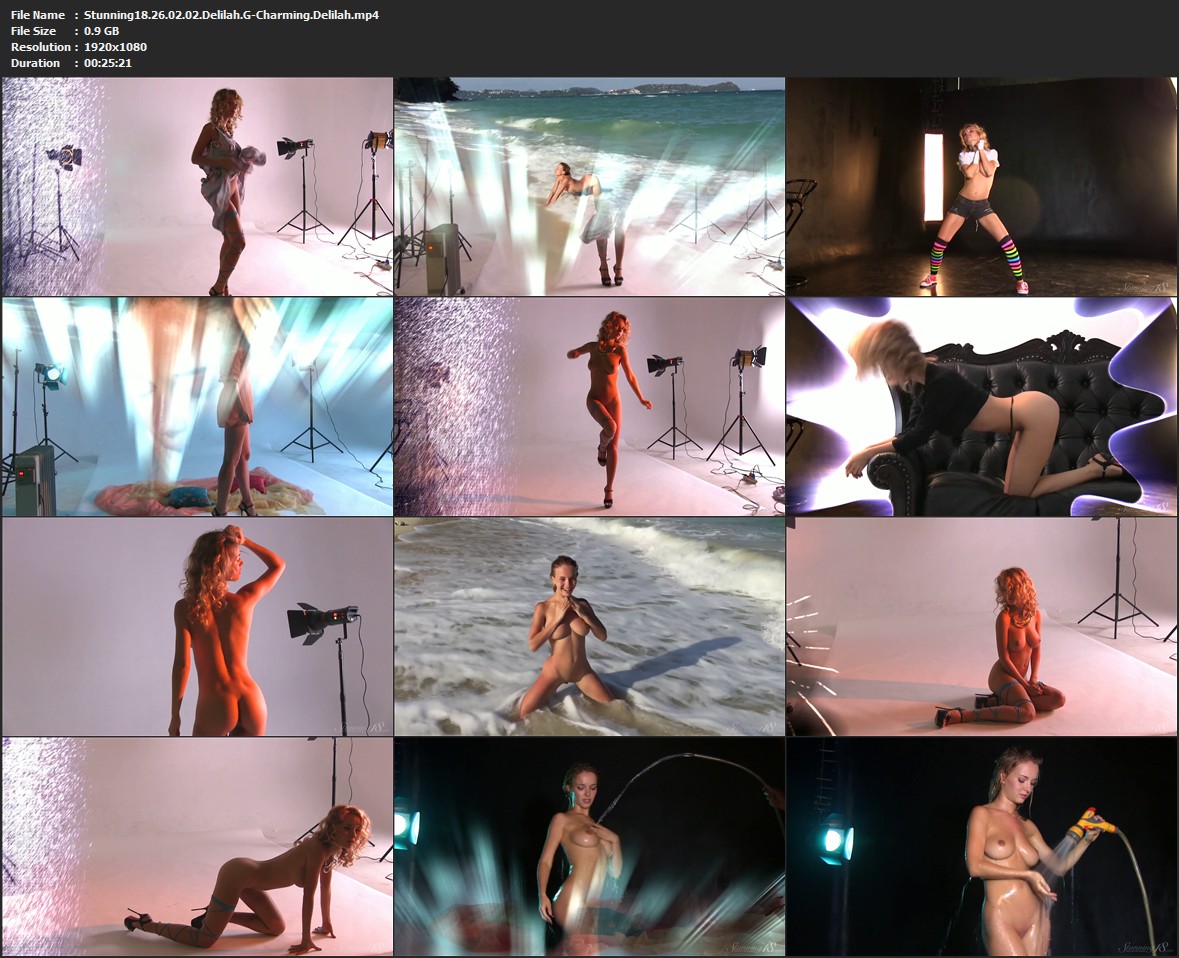
Task: Click the 1920x1080 resolution value
Action: pyautogui.click(x=115, y=47)
